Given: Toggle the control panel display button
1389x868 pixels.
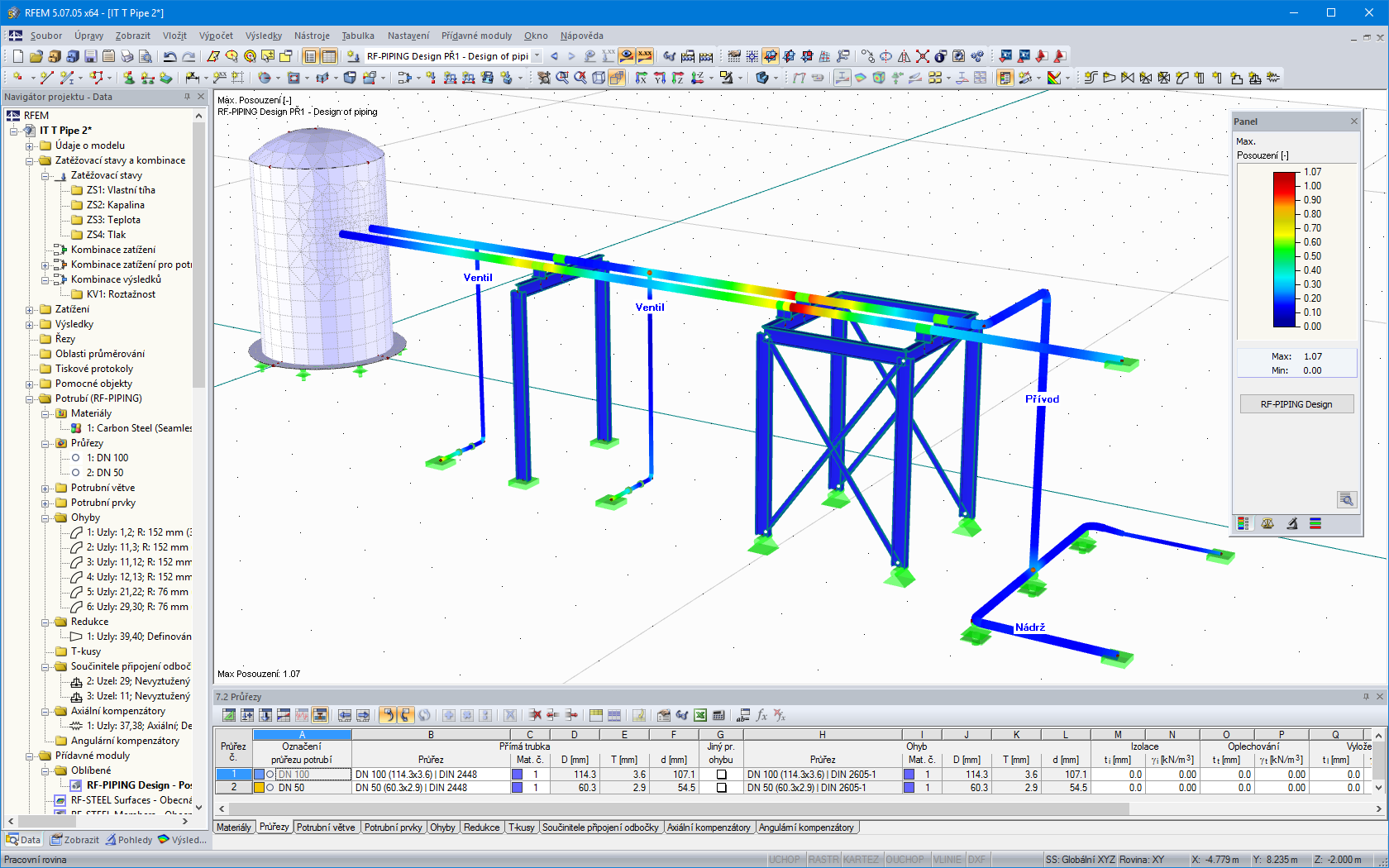Looking at the screenshot, I should click(x=1005, y=78).
